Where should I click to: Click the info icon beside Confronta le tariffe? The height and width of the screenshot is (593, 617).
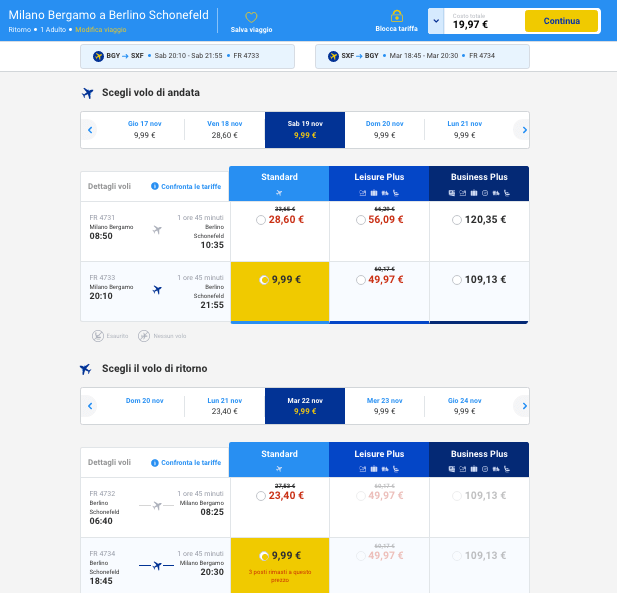pyautogui.click(x=154, y=186)
